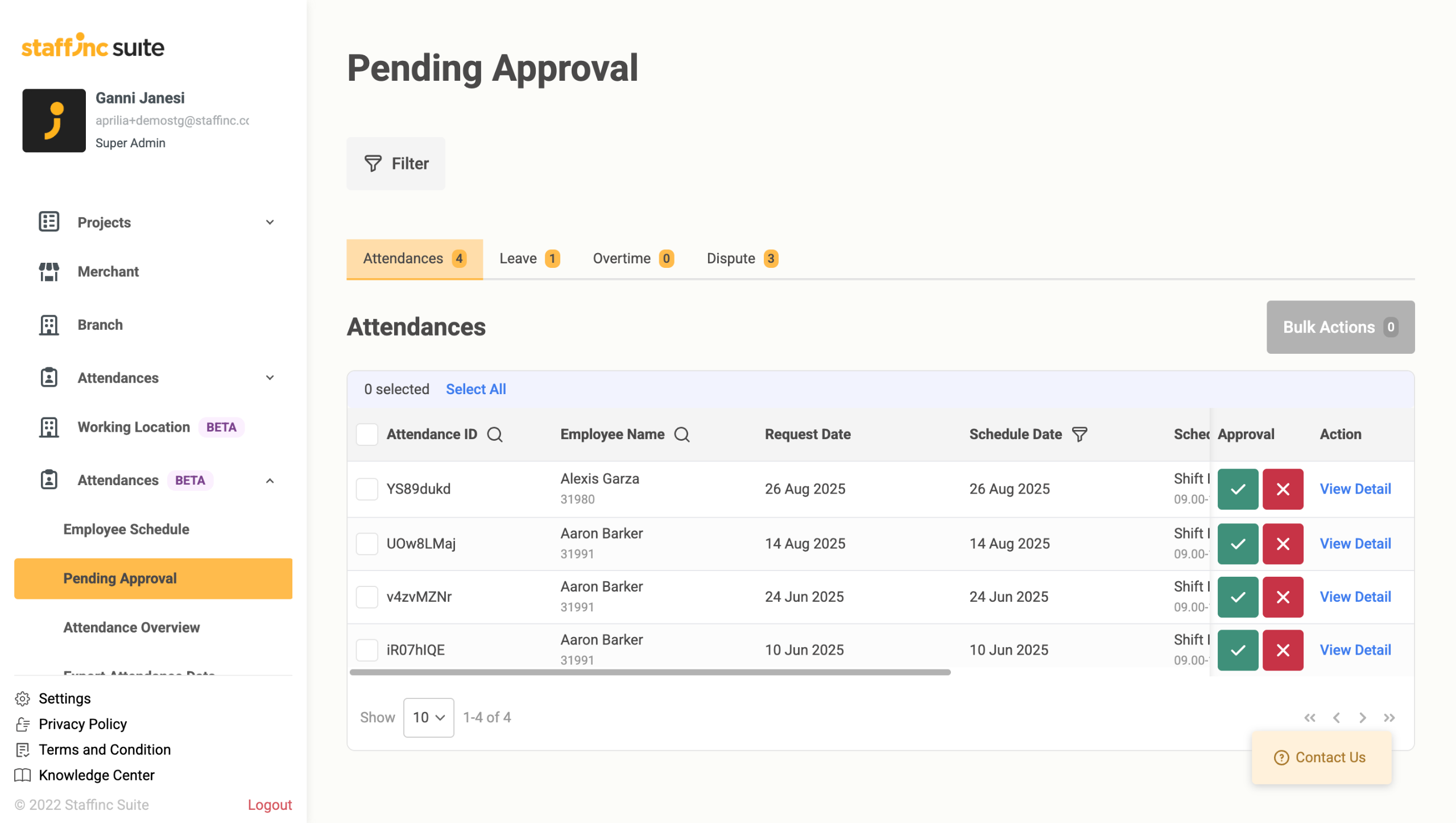Open the Dispute tab
This screenshot has width=1456, height=823.
(742, 259)
